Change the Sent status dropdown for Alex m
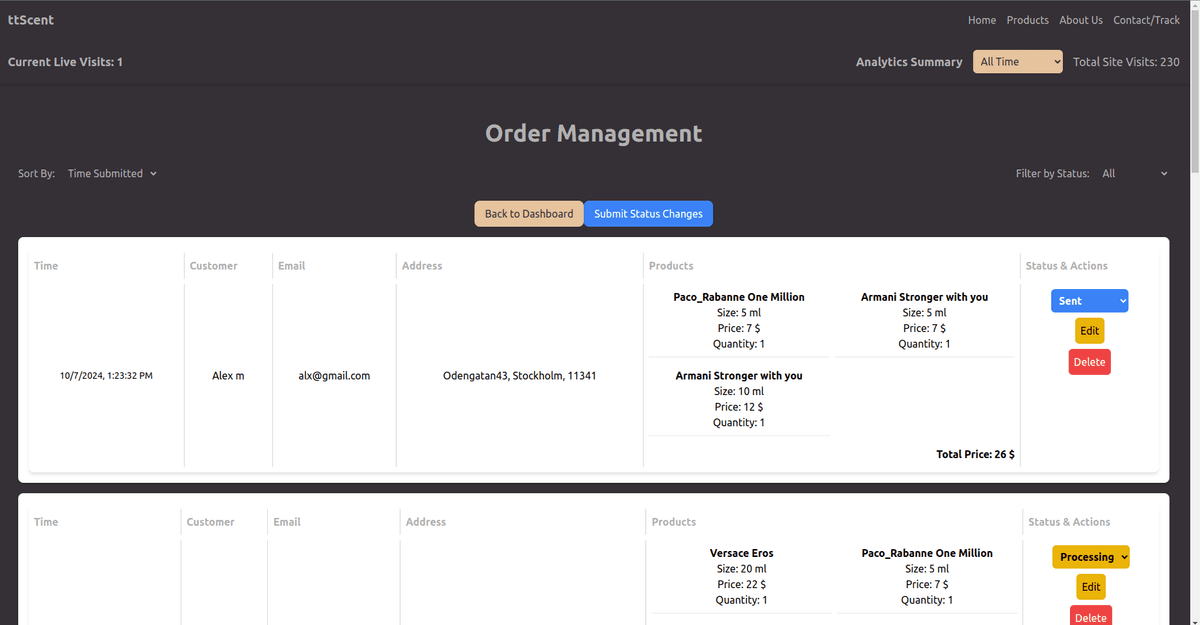The width and height of the screenshot is (1200, 625). (x=1090, y=301)
